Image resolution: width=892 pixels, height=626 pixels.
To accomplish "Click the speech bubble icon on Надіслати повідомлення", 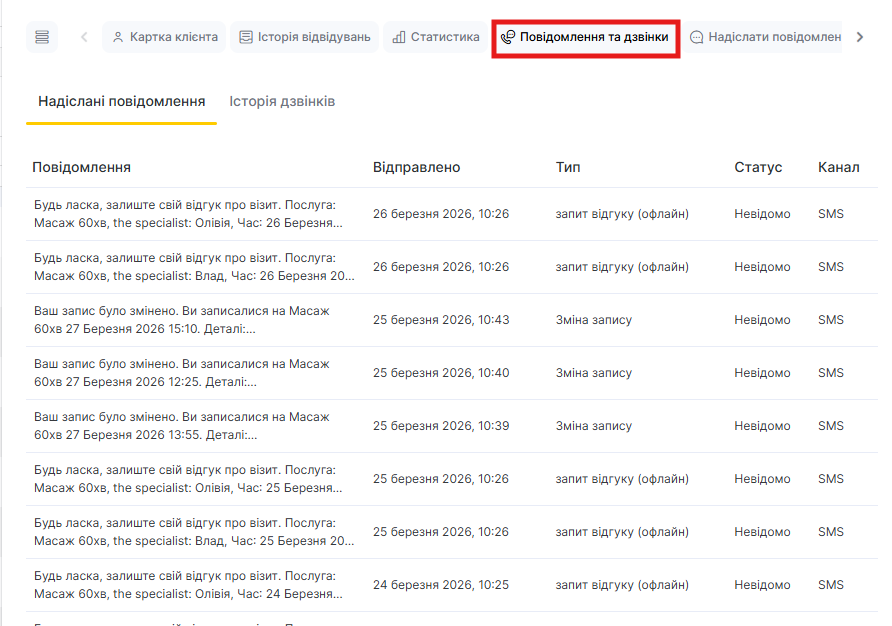I will point(697,37).
